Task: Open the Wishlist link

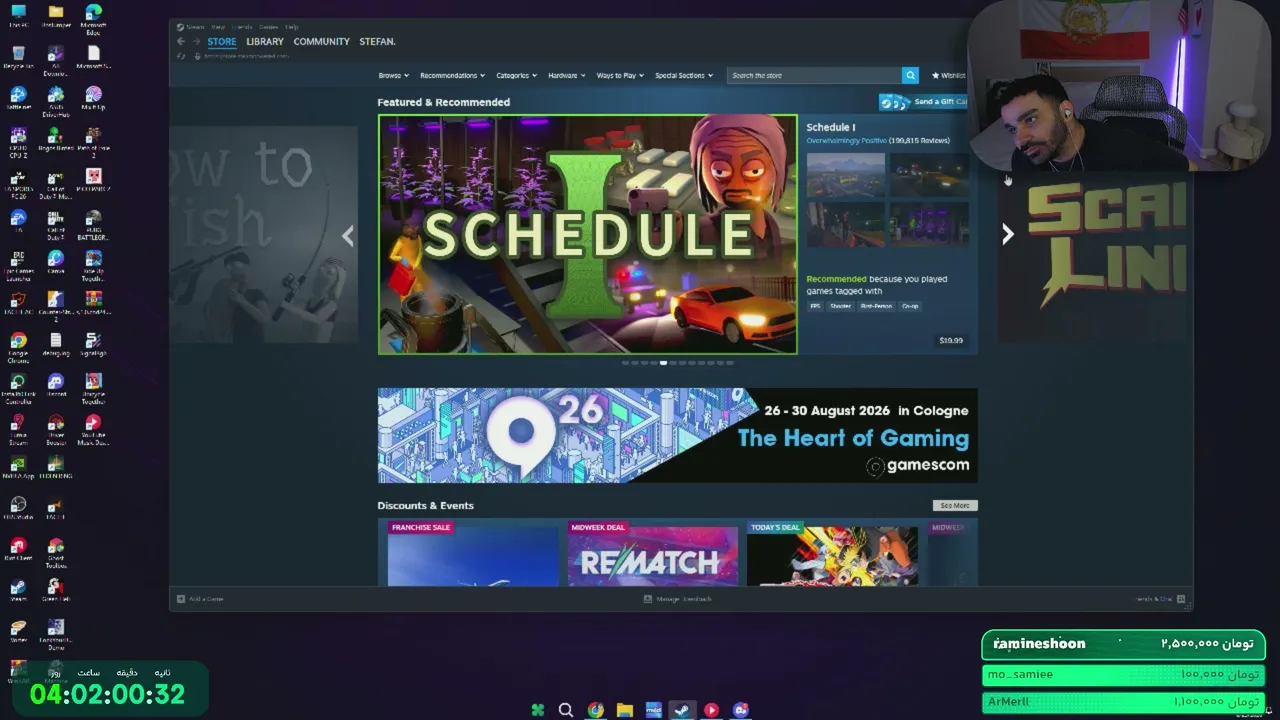Action: (x=949, y=75)
